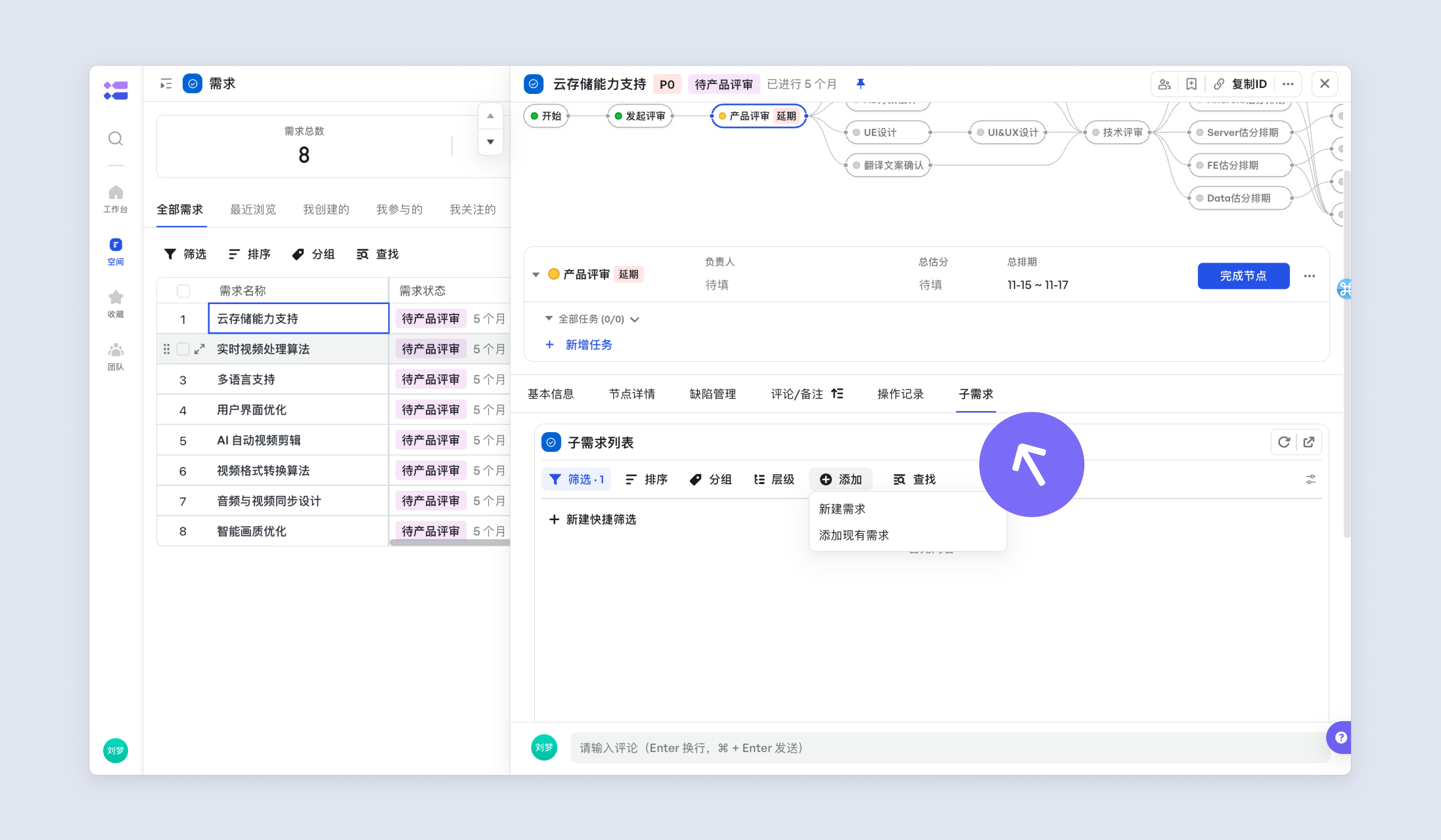Screen dimensions: 1441x840
Task: Click the up arrow on the stats card
Action: click(490, 116)
